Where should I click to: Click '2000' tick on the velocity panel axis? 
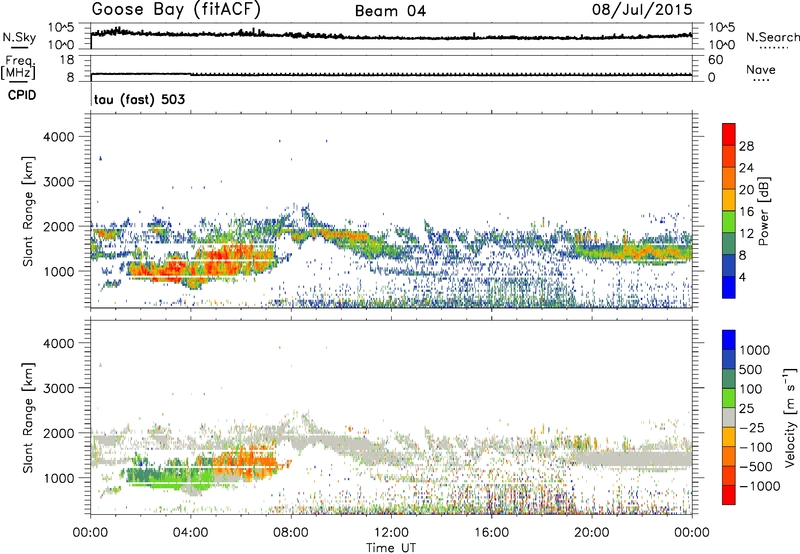(x=58, y=433)
